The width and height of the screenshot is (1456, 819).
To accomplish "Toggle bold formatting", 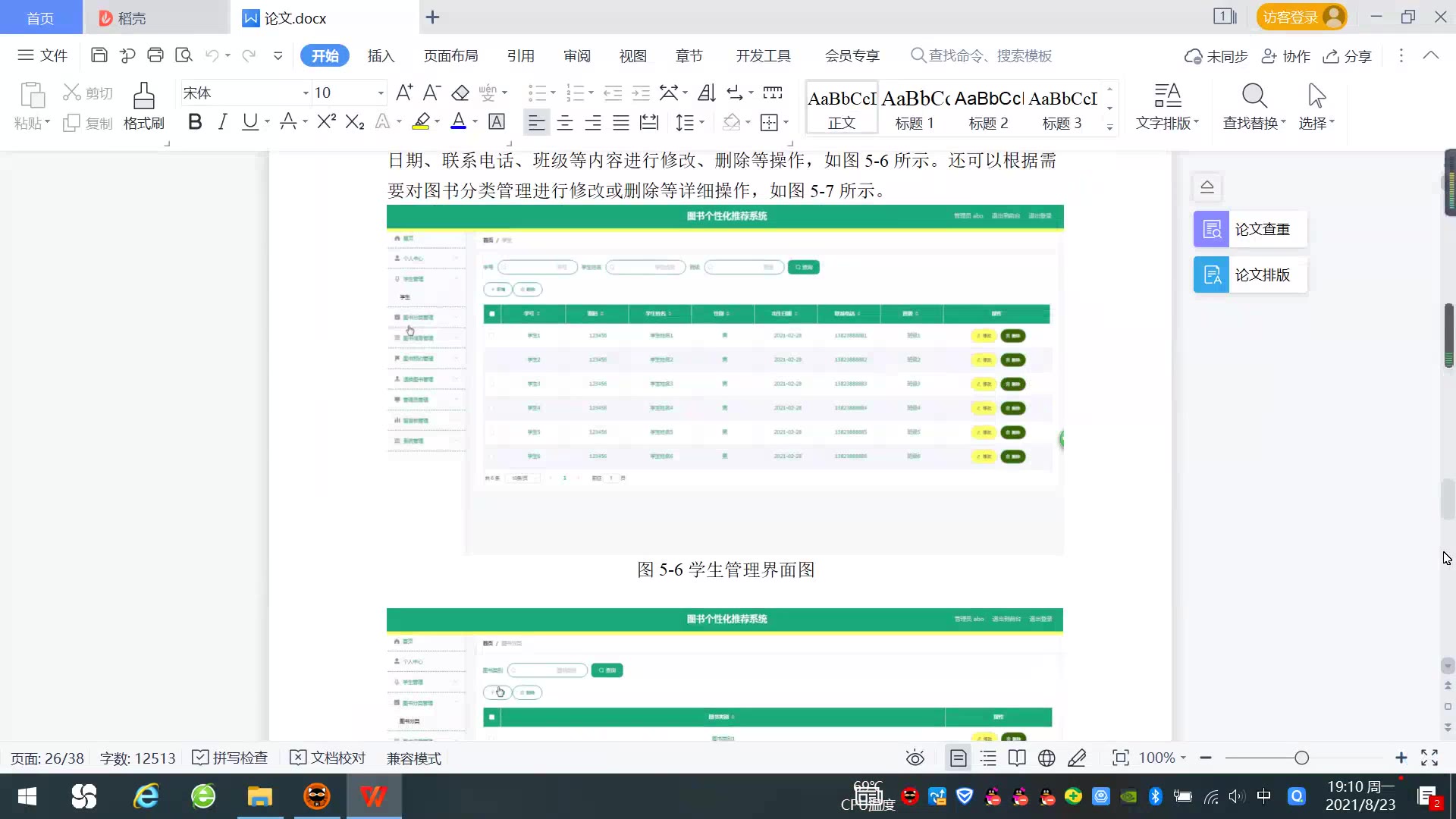I will 195,122.
